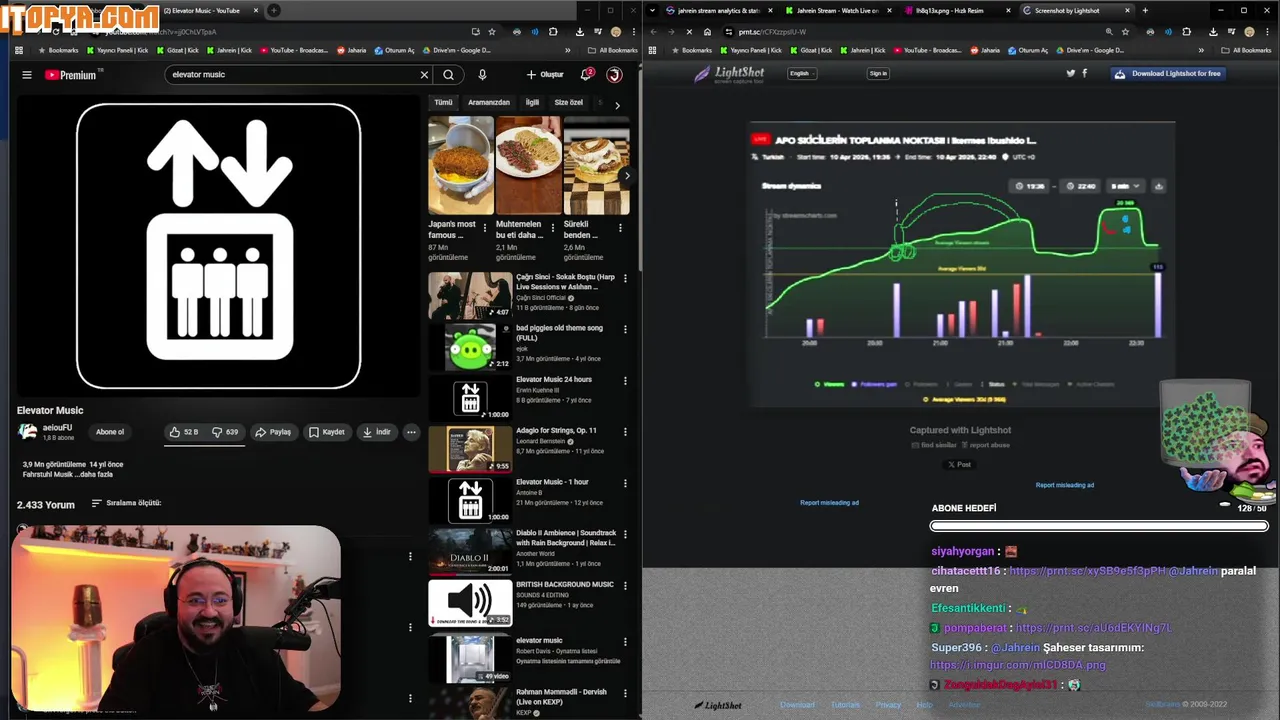Screen dimensions: 1280x720
Task: Open downloads in the Lightshot browser window
Action: (x=1214, y=32)
